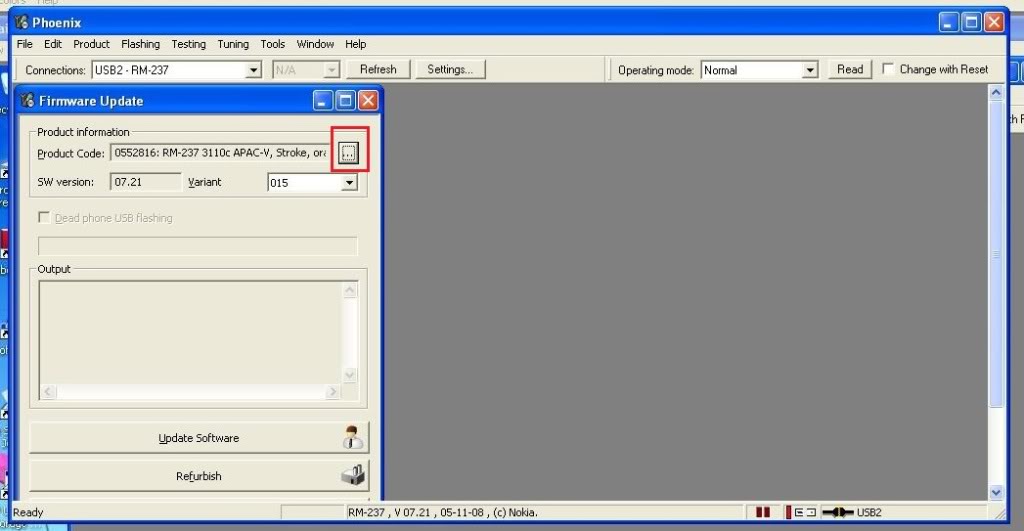
Task: Expand the N/A dropdown next to Connections
Action: (332, 70)
